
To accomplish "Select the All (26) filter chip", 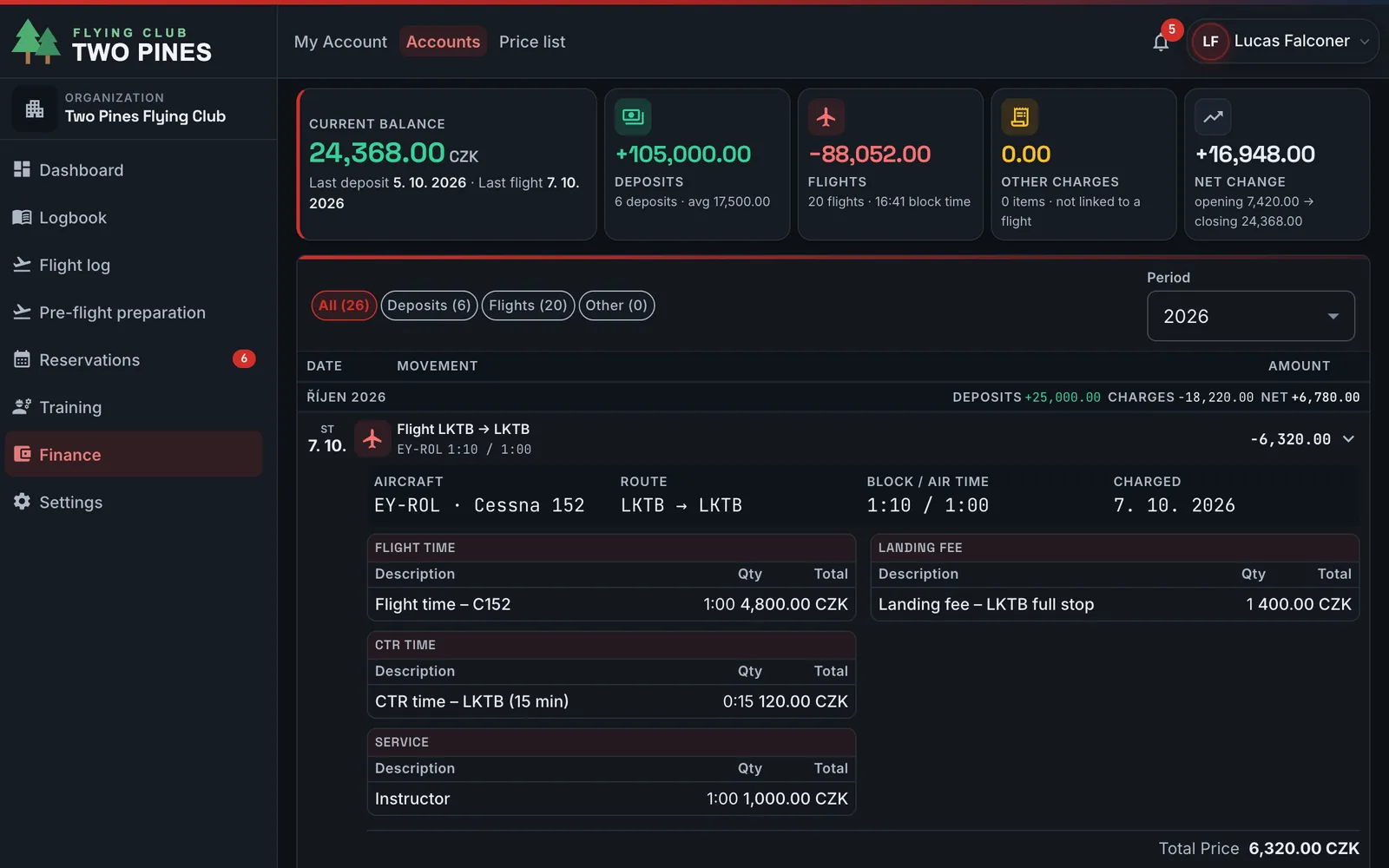I will pyautogui.click(x=344, y=306).
